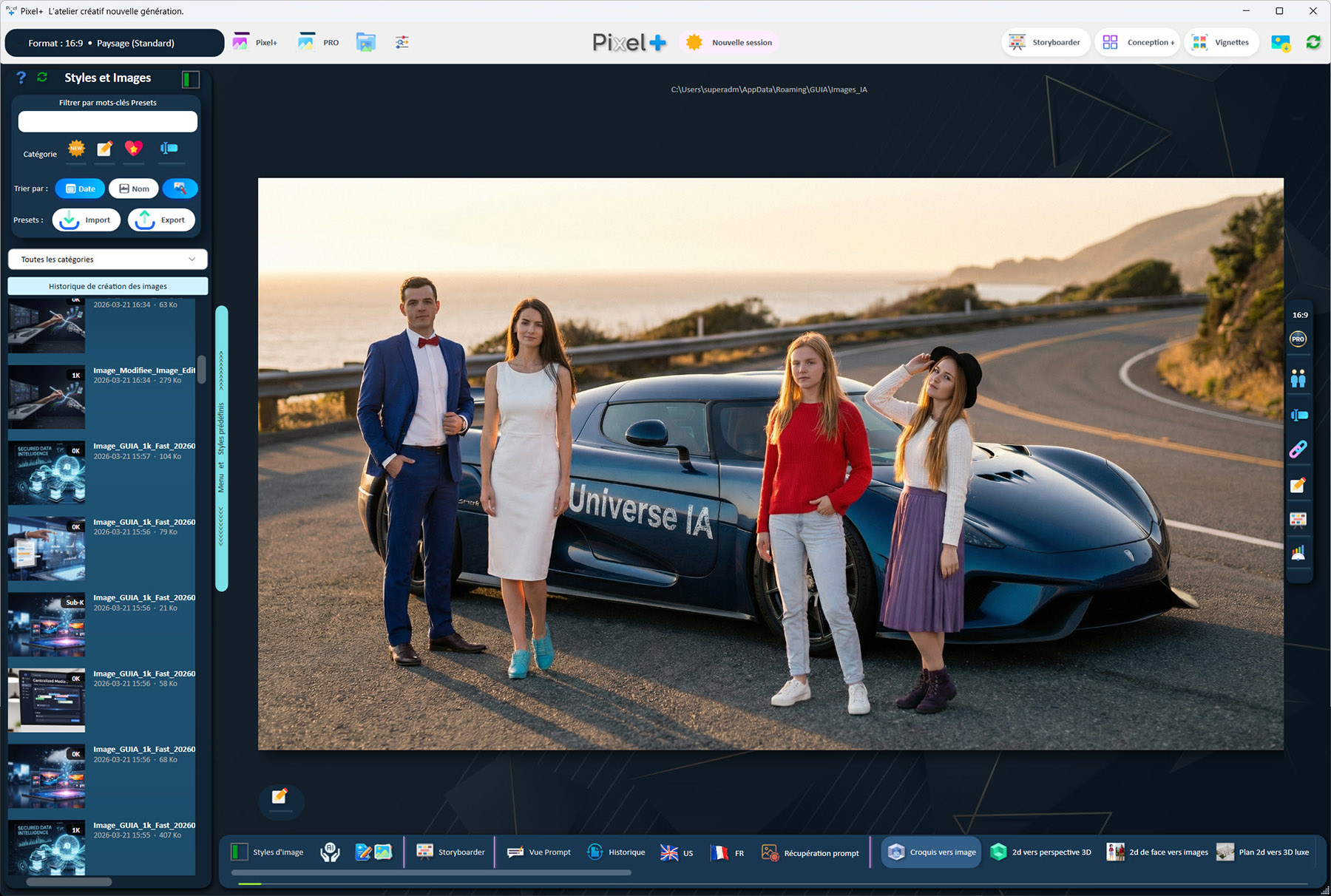
Task: Click the gauge chart icon in right sidebar
Action: (x=1298, y=554)
